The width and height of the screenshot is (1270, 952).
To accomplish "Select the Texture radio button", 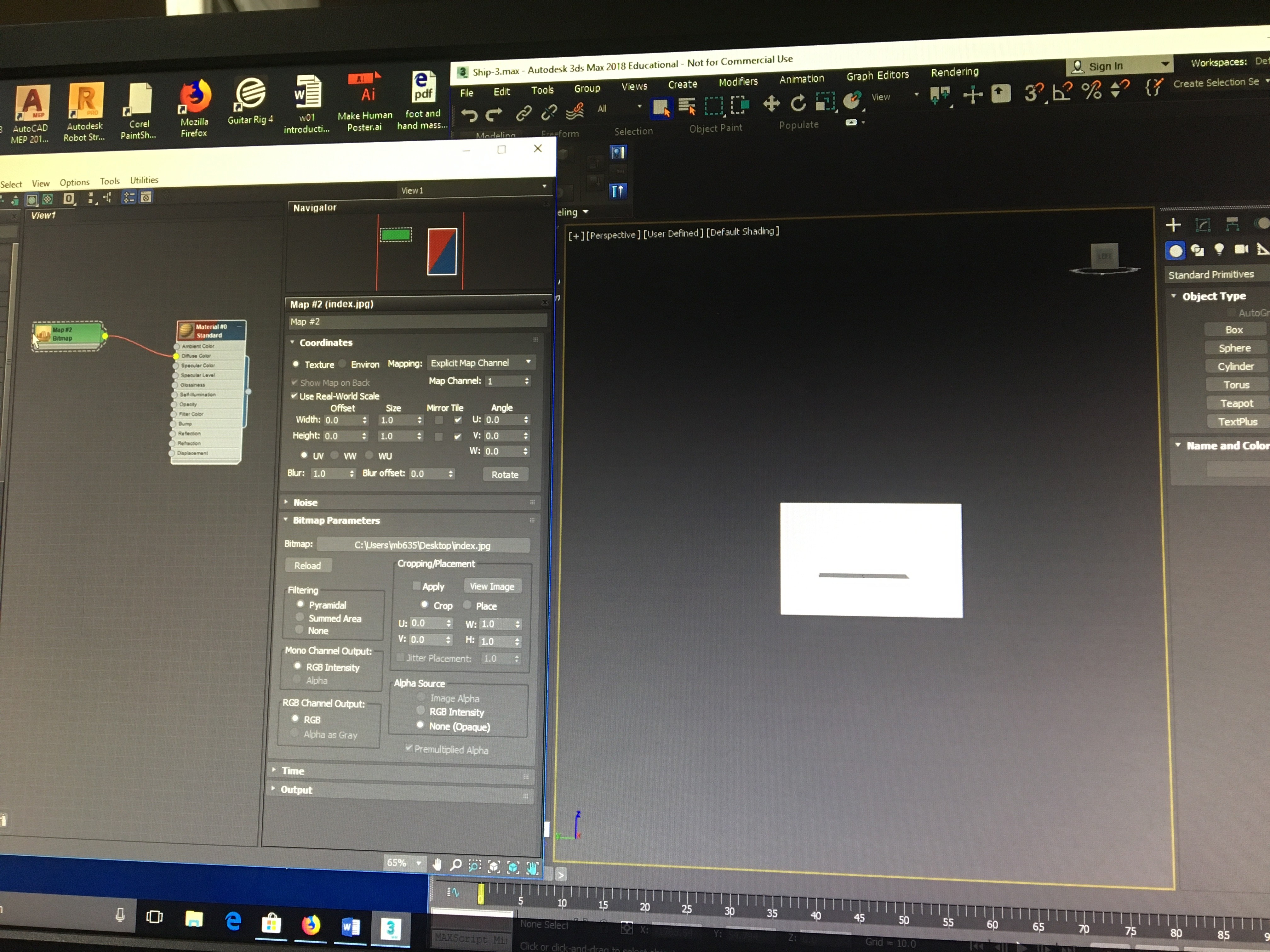I will pyautogui.click(x=296, y=364).
